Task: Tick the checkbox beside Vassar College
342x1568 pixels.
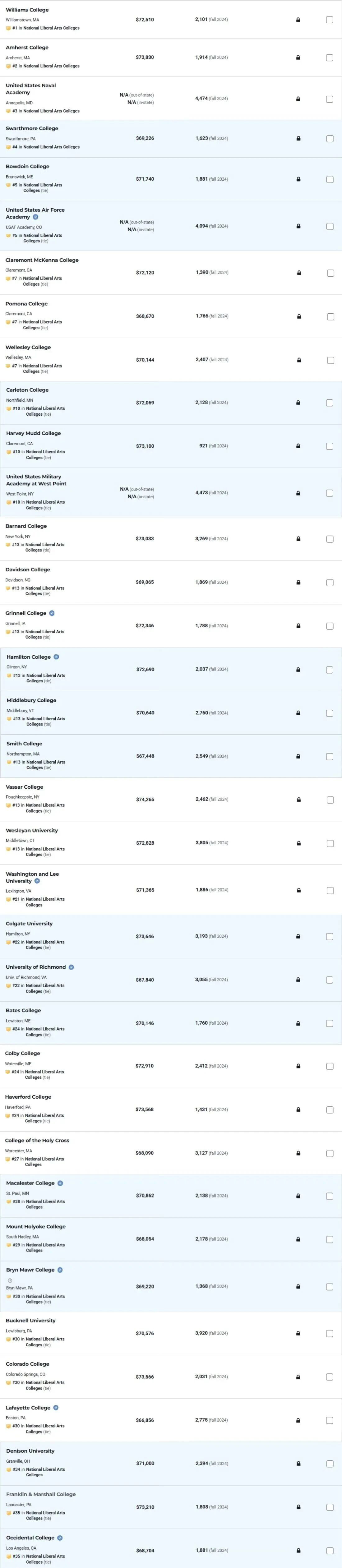Action: [330, 799]
